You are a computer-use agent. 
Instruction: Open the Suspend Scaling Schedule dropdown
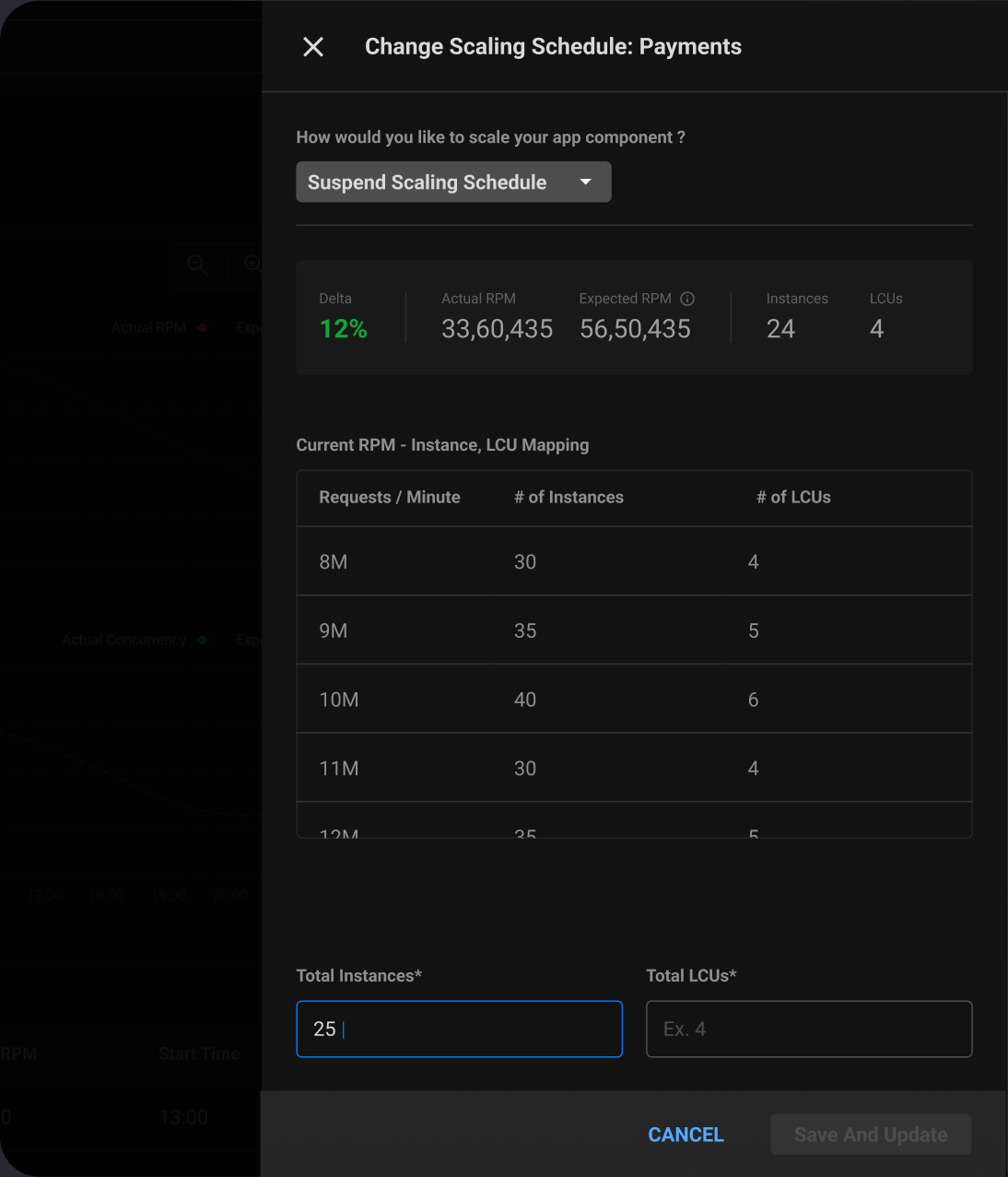pos(453,182)
